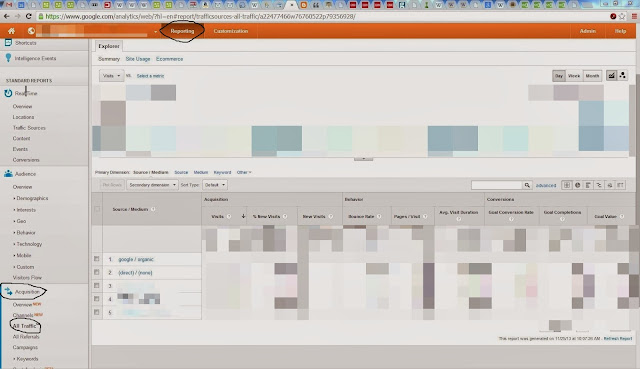Open the (direct) / (none) source link
This screenshot has width=640, height=369.
point(135,273)
